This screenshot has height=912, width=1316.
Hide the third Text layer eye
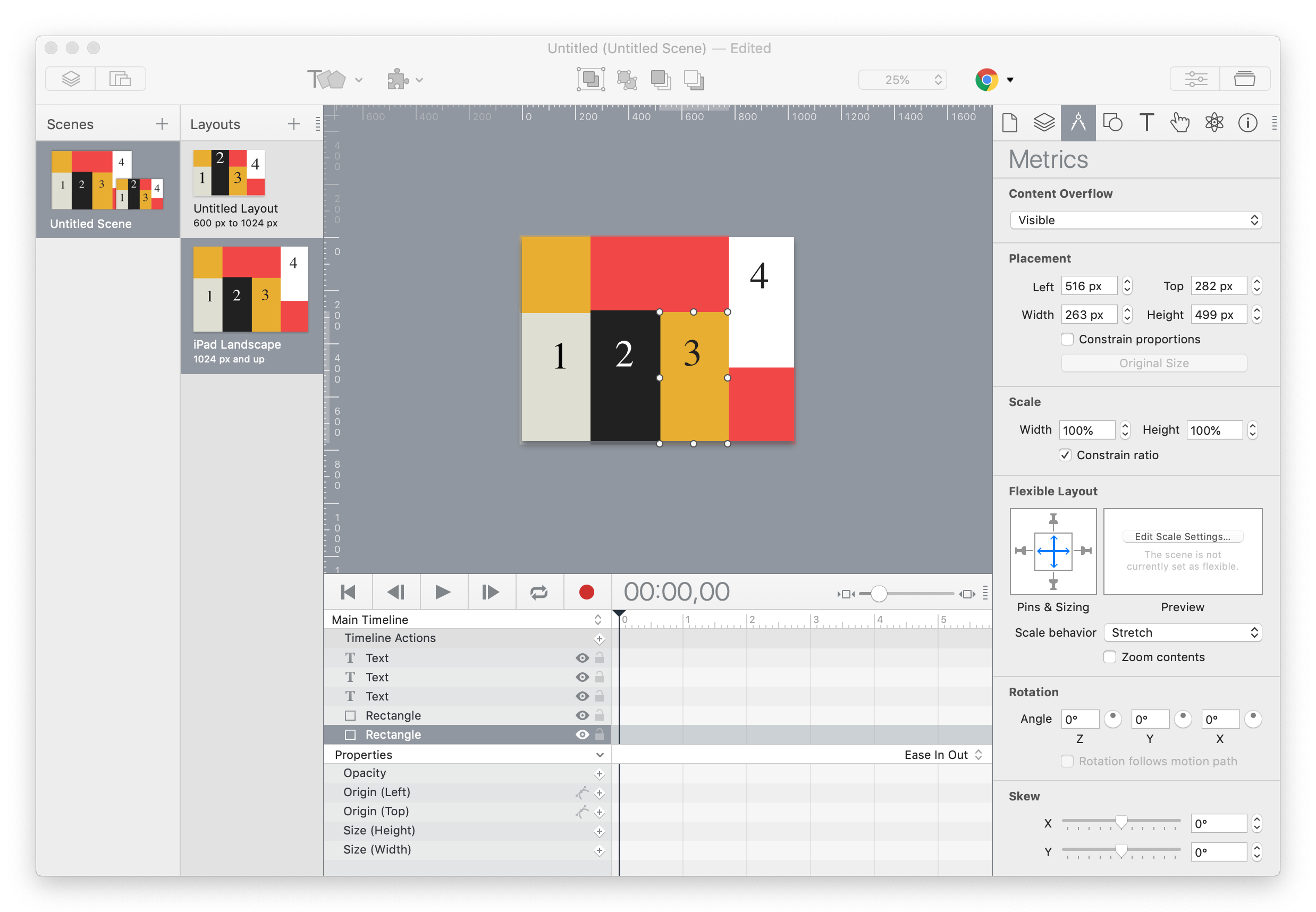[583, 697]
